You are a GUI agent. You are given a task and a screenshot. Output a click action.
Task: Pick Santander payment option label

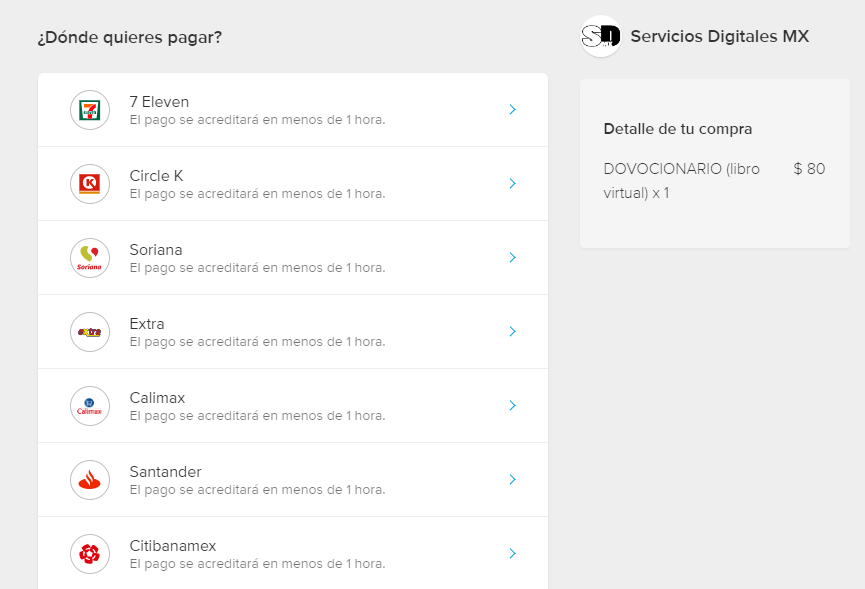click(x=165, y=472)
